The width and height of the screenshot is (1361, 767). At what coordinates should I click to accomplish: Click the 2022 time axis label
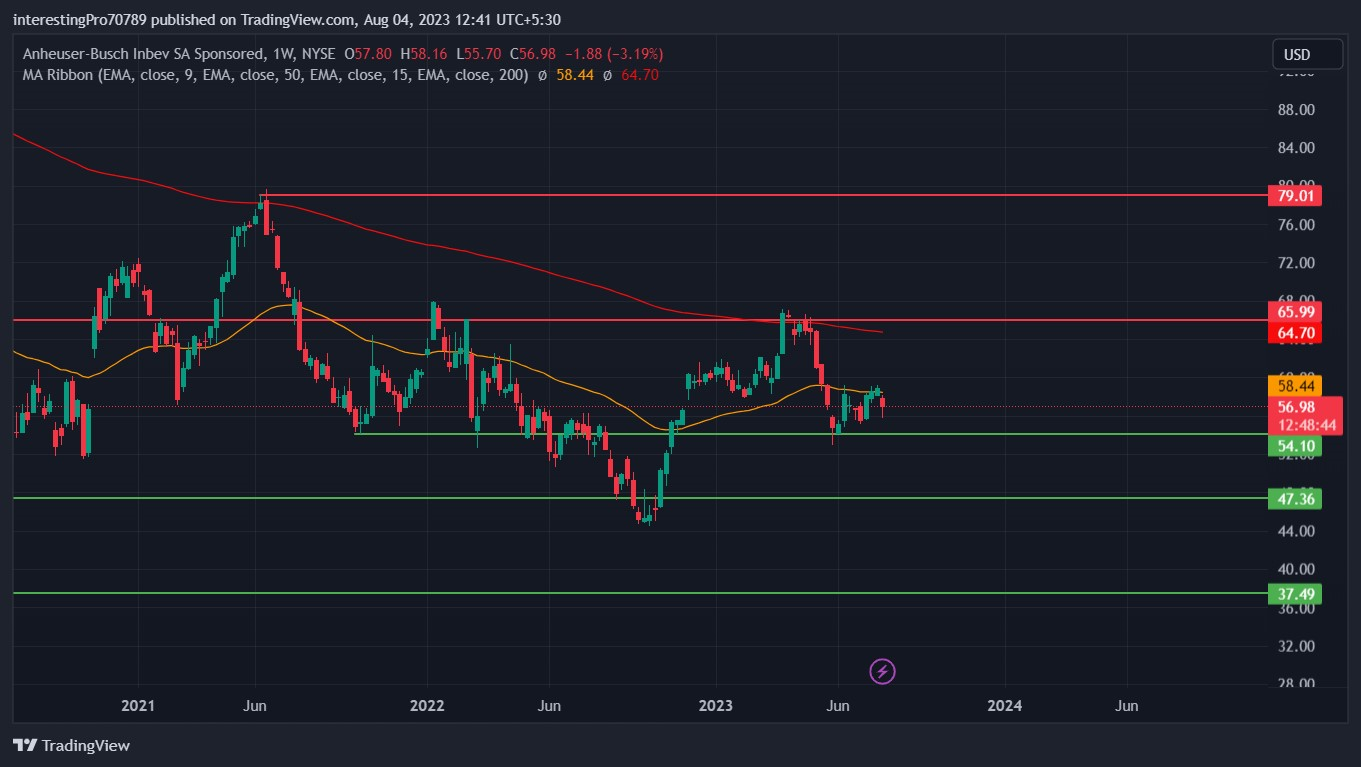(427, 706)
